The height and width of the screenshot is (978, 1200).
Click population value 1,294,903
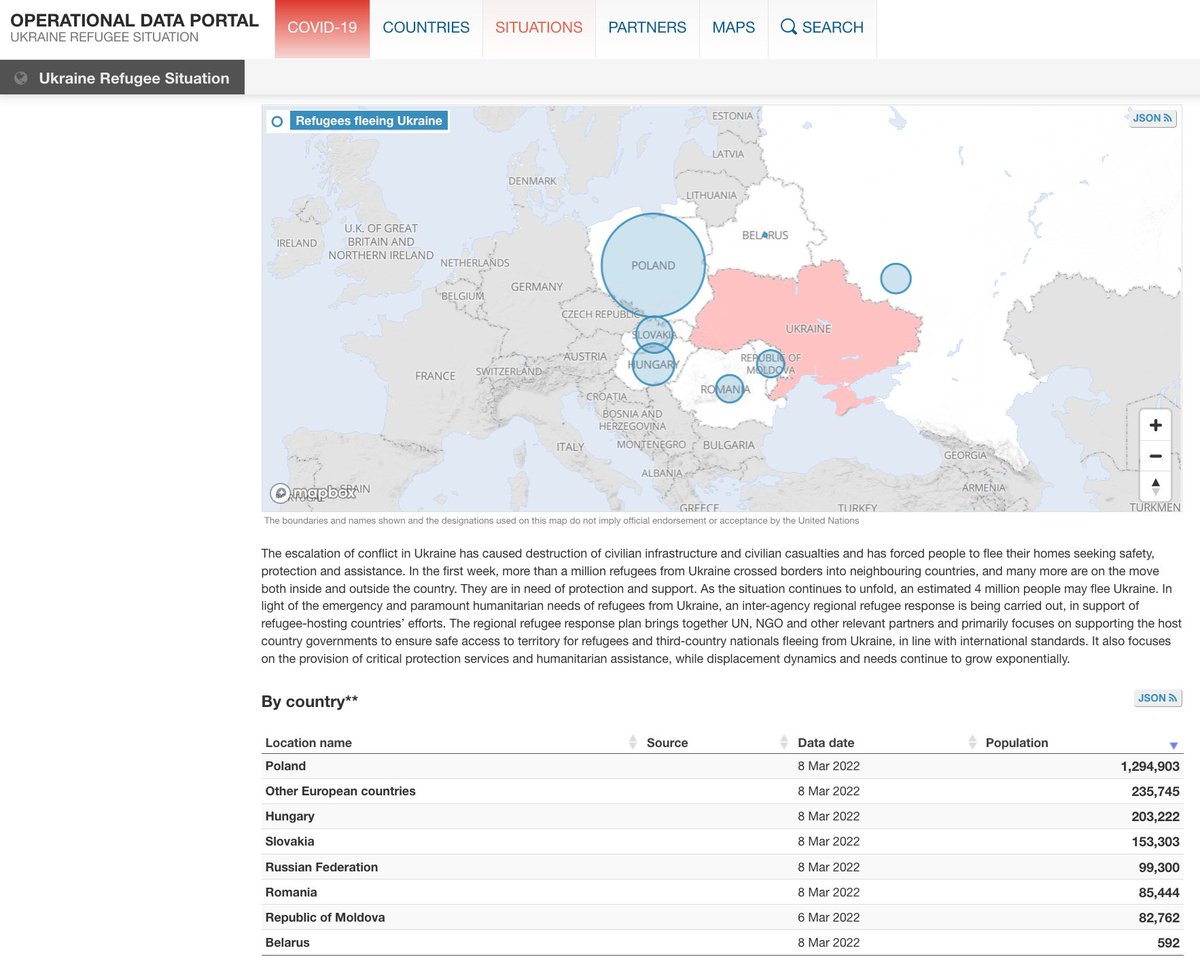point(1150,766)
